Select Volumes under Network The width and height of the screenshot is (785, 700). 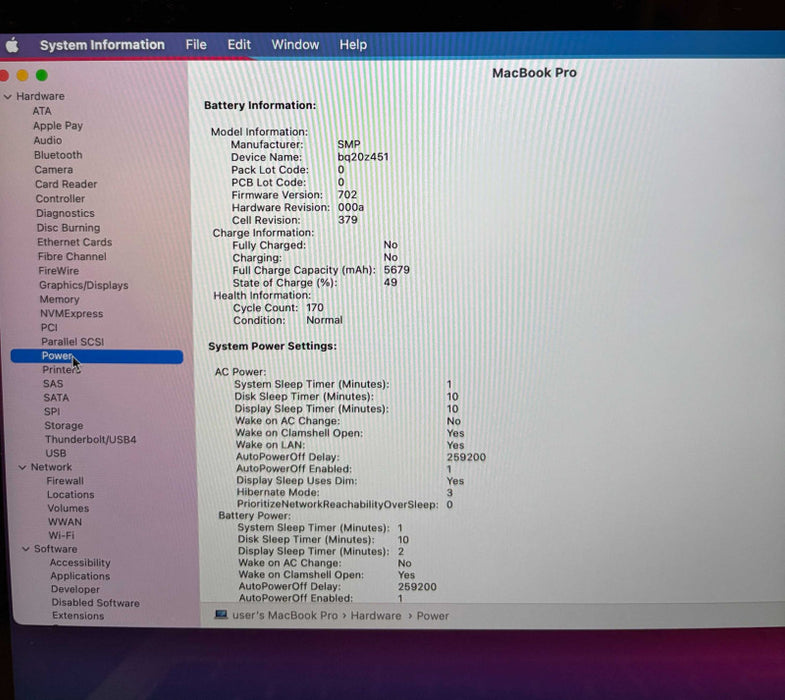[x=68, y=508]
